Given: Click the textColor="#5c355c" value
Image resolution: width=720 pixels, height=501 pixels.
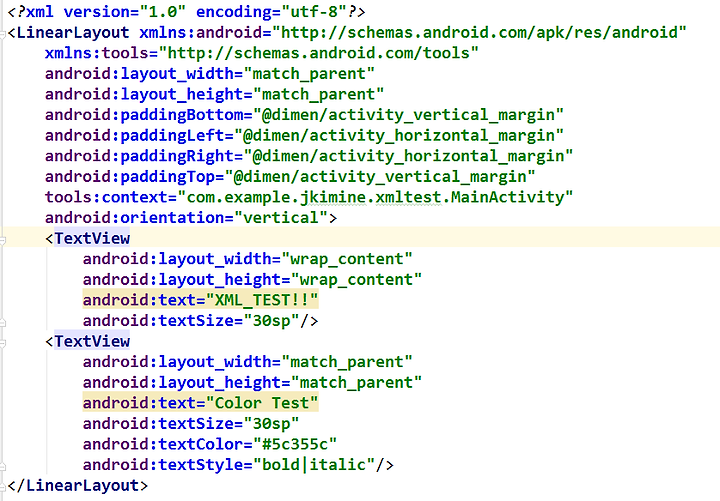Looking at the screenshot, I should [295, 445].
